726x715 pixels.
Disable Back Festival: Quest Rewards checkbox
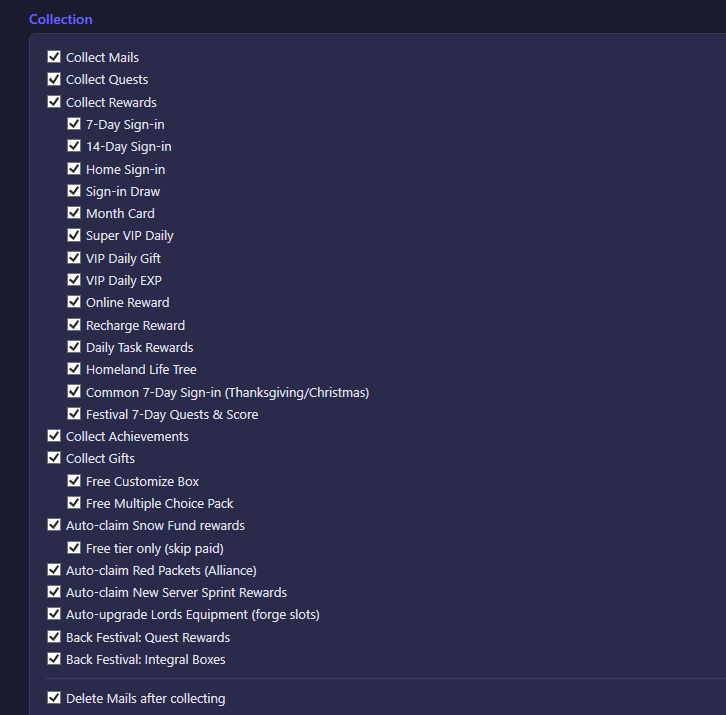[54, 637]
